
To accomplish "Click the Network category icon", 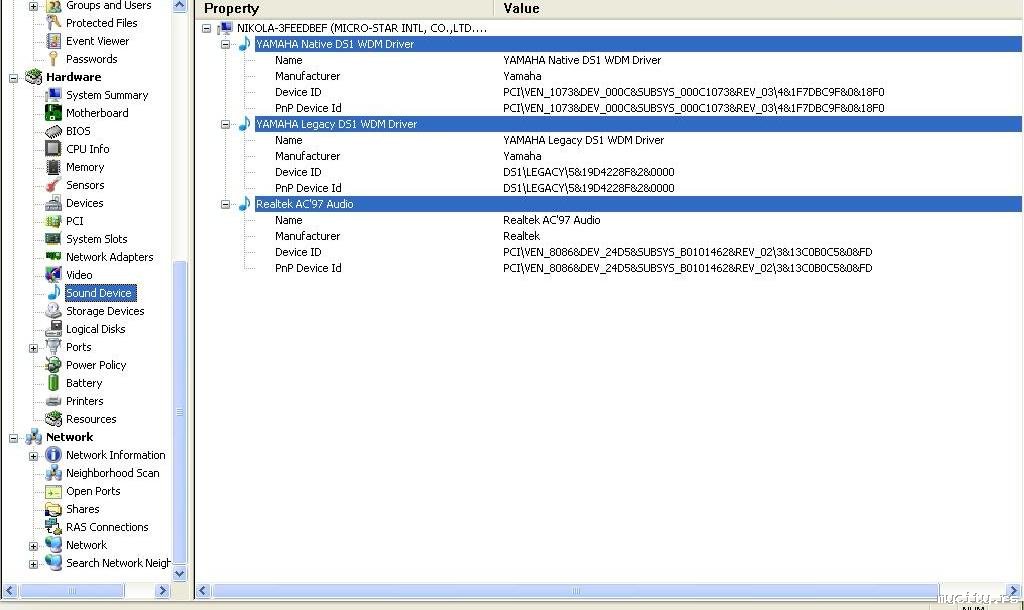I will pyautogui.click(x=33, y=438).
